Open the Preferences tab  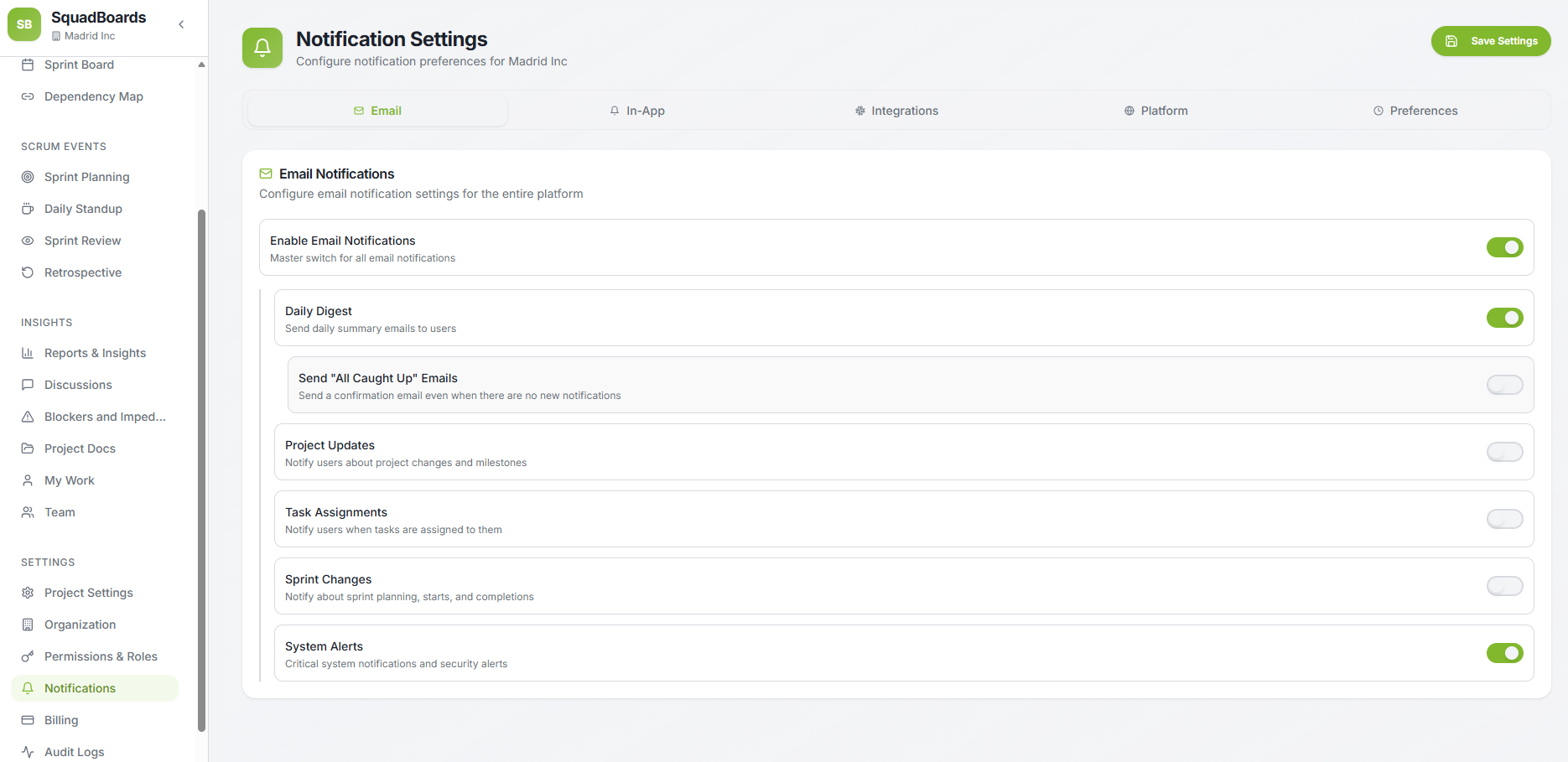coord(1415,111)
